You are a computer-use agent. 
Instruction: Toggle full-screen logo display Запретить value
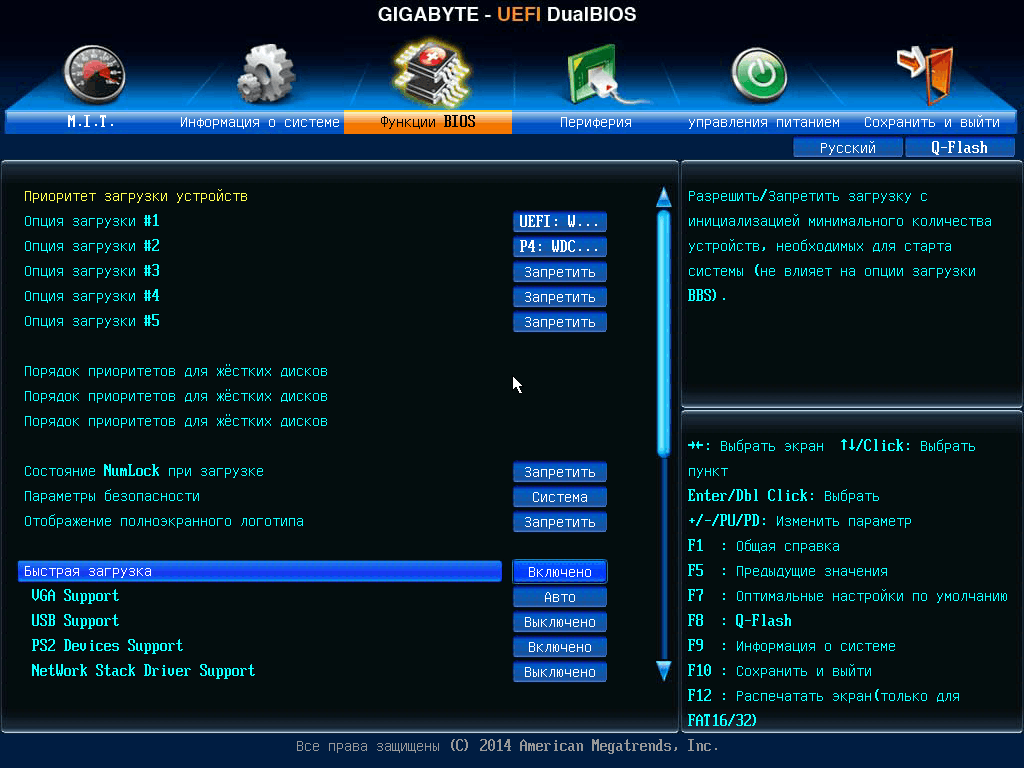(560, 522)
